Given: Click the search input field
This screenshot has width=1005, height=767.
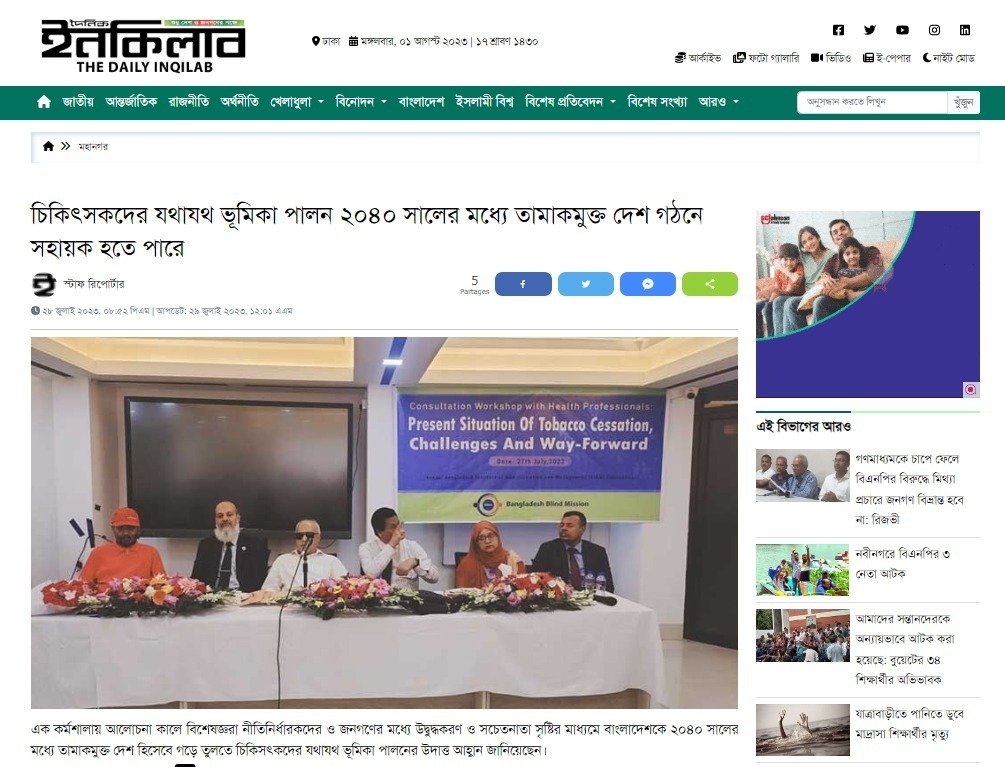Looking at the screenshot, I should tap(872, 103).
